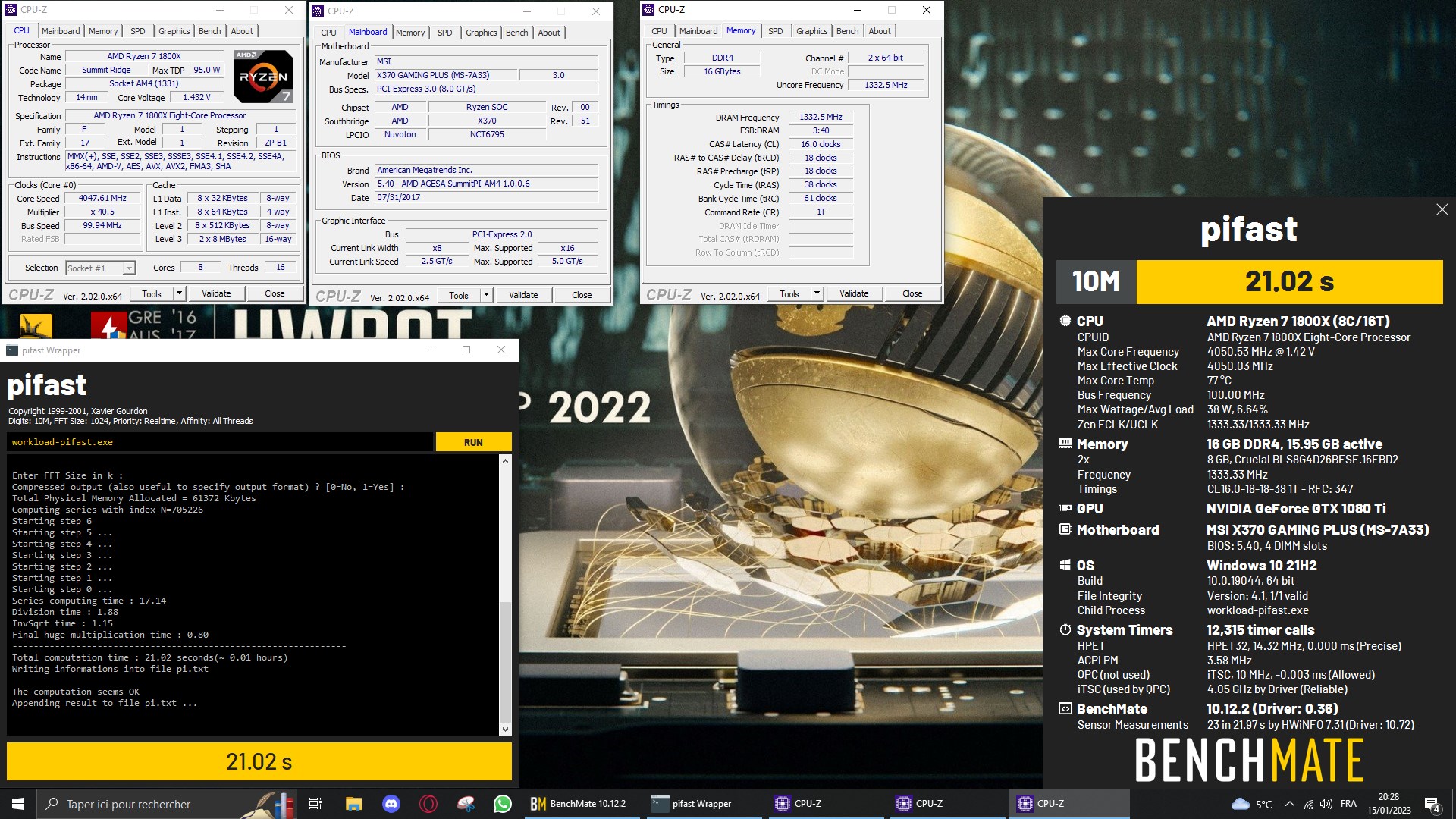This screenshot has height=819, width=1456.
Task: Click the System Timers clock icon
Action: pos(1065,629)
